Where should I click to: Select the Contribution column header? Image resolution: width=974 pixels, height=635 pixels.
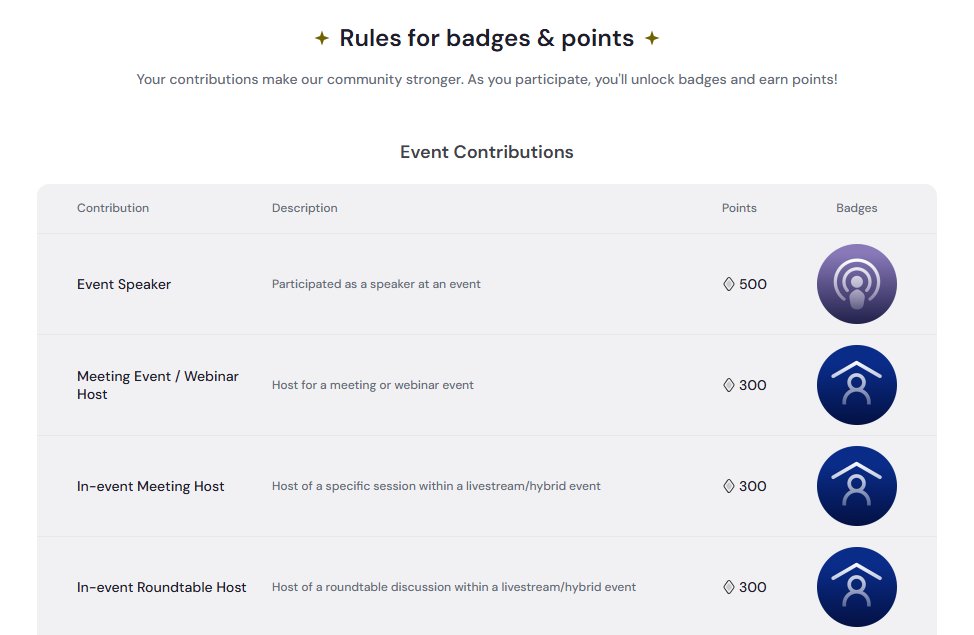pyautogui.click(x=113, y=208)
